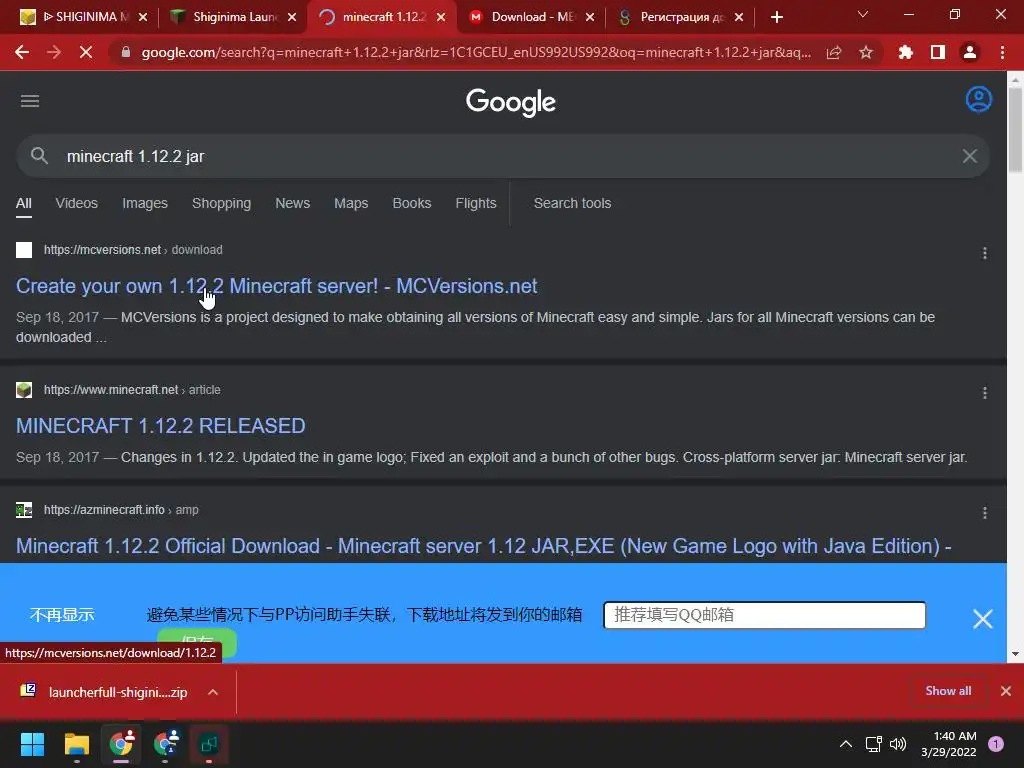Click the search magnifier icon

point(39,155)
